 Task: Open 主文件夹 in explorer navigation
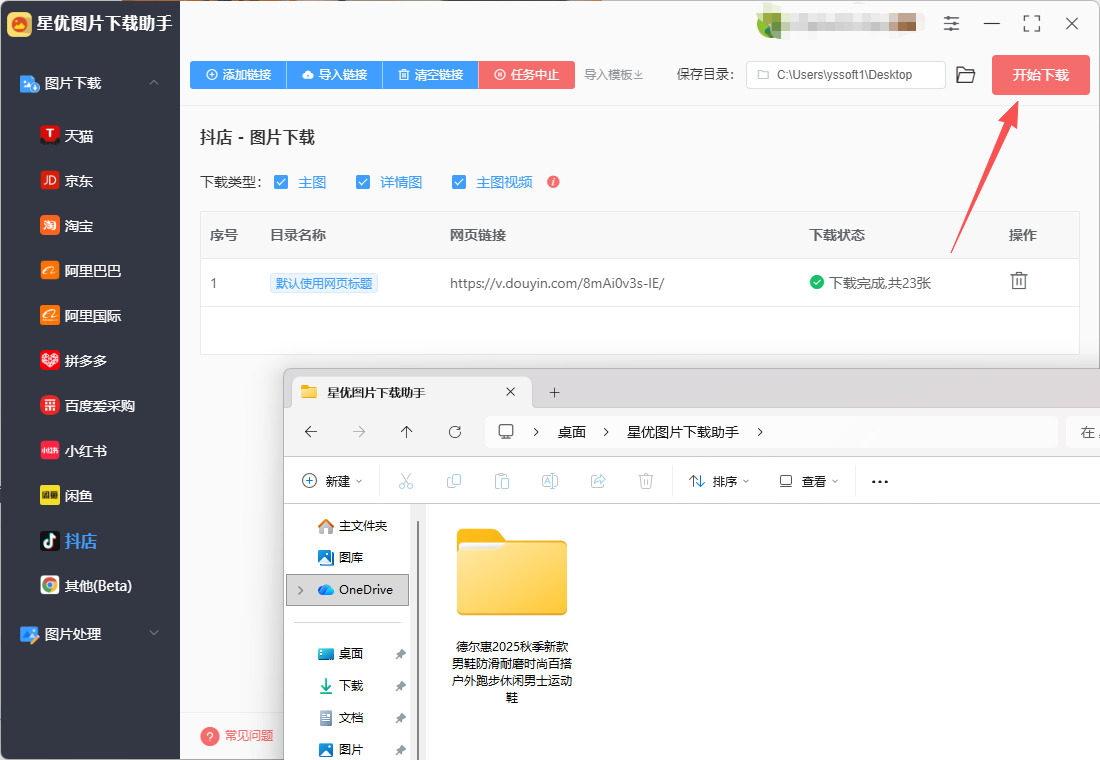352,526
